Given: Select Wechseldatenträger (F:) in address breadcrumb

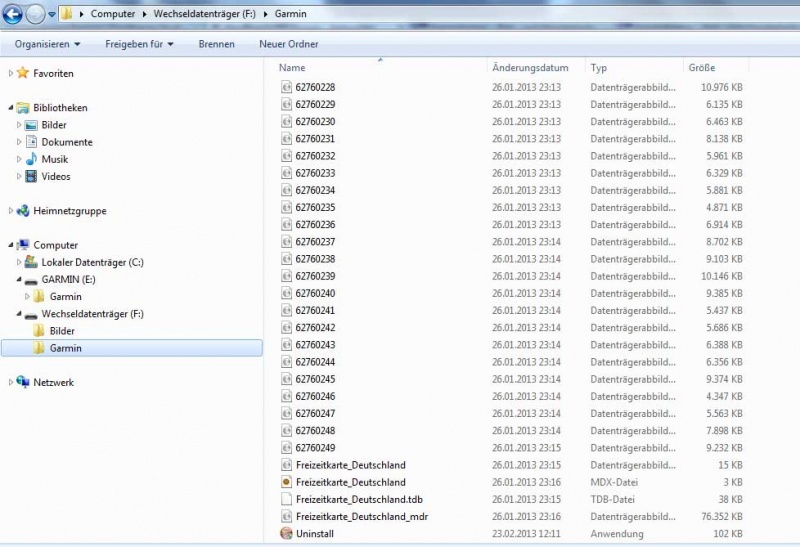Looking at the screenshot, I should tap(205, 14).
